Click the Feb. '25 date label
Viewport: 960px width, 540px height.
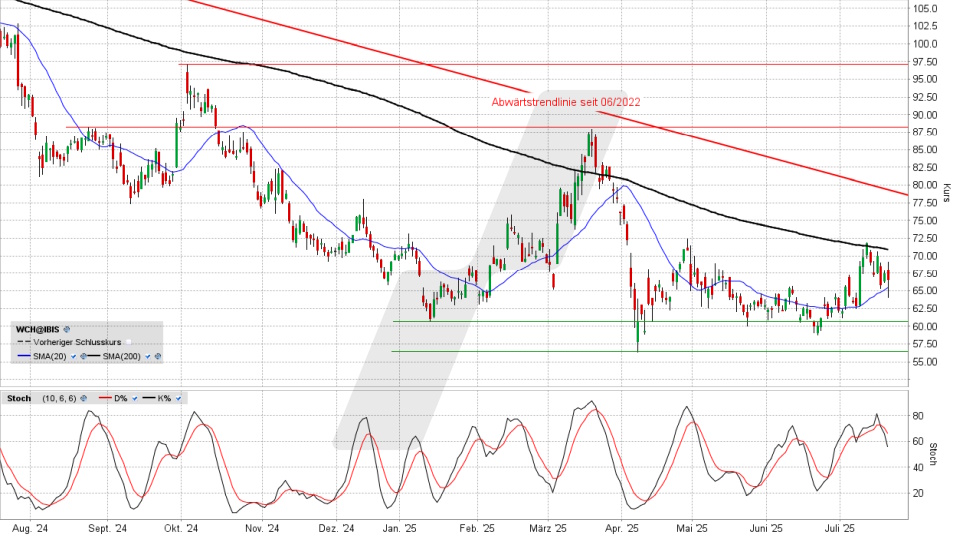(476, 528)
